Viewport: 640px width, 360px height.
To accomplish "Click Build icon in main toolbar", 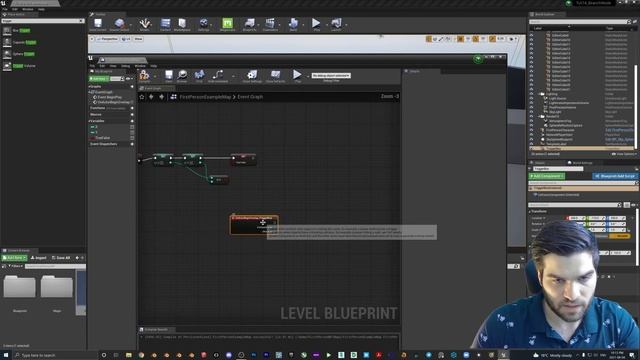I will coord(293,24).
